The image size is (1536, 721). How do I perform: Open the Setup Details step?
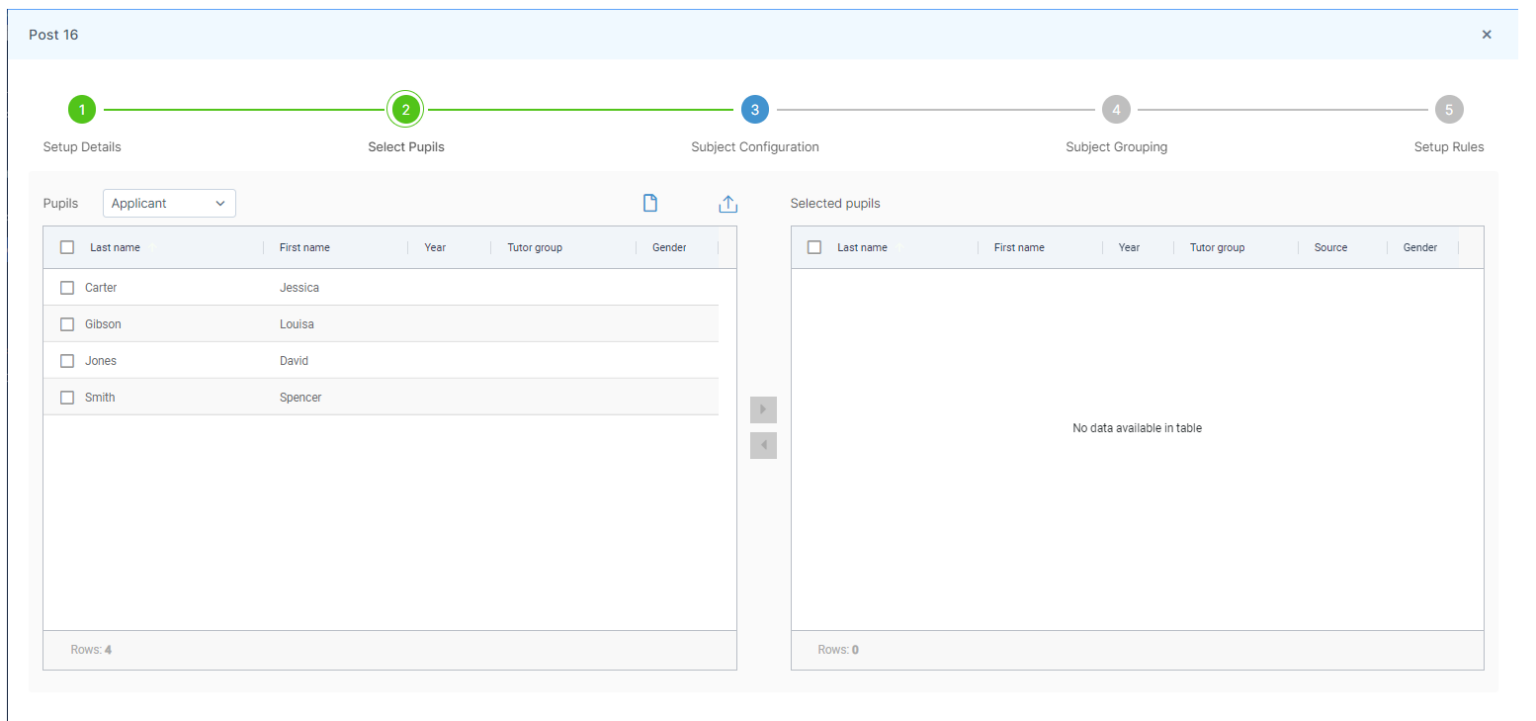click(x=82, y=146)
